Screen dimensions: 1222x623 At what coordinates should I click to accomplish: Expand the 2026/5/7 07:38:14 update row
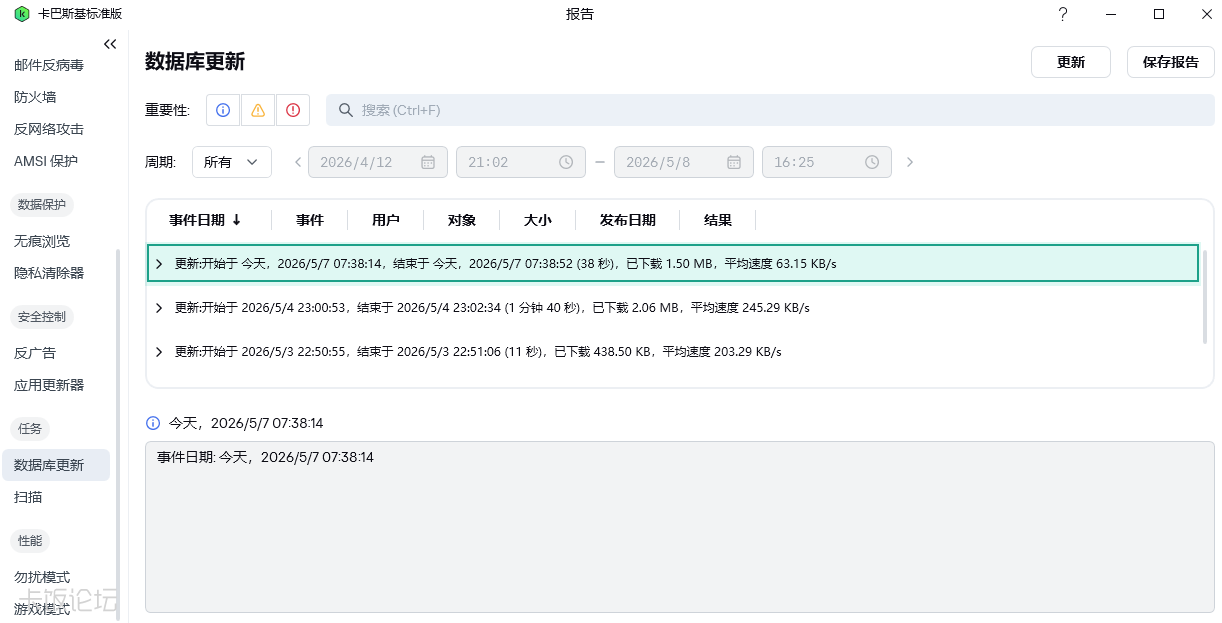tap(159, 264)
